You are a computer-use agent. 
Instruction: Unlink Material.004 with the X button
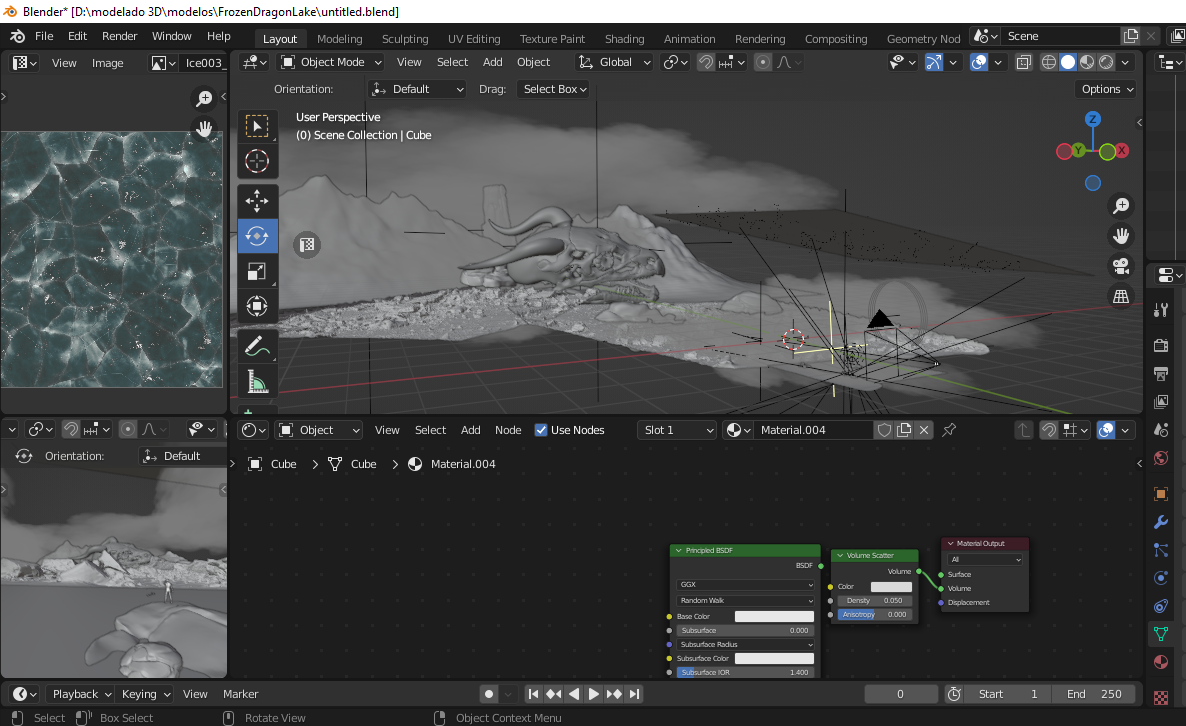pos(924,430)
